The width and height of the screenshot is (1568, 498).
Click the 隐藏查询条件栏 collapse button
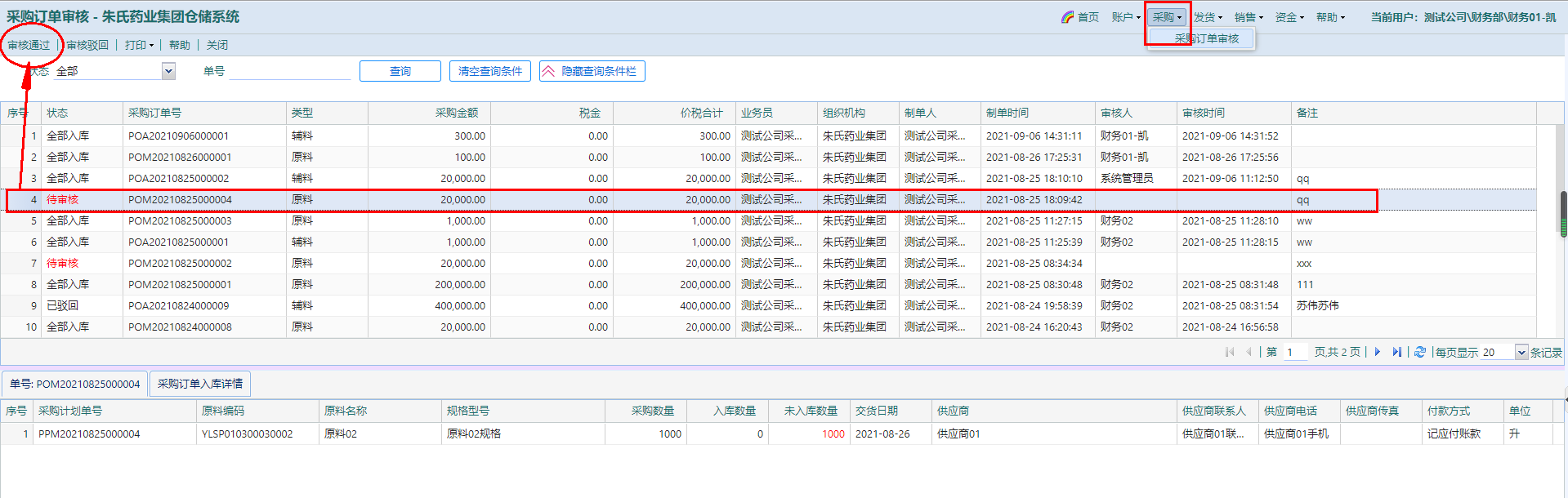coord(592,72)
